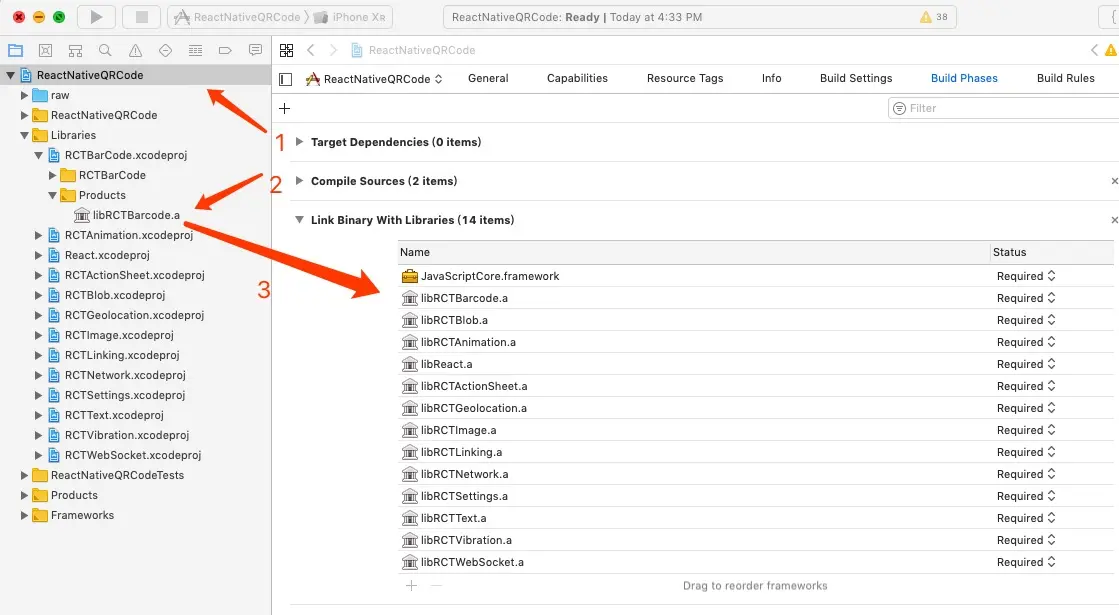Expand RCTAnimation.xcodeproj
The image size is (1119, 615).
39,235
